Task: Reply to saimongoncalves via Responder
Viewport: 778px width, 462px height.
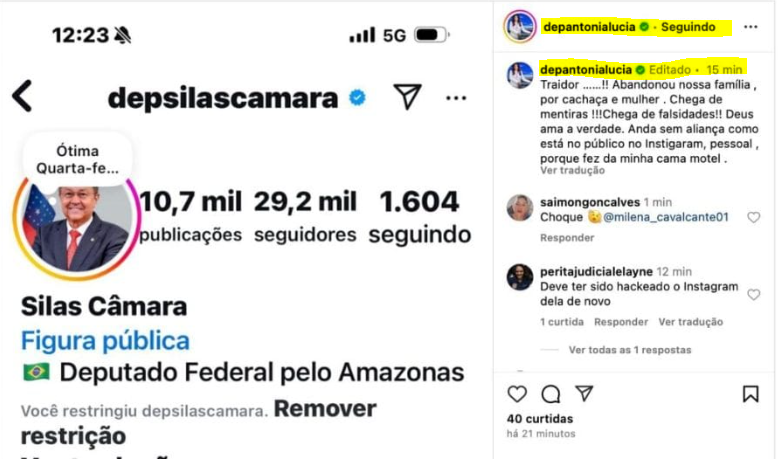Action: pos(567,238)
